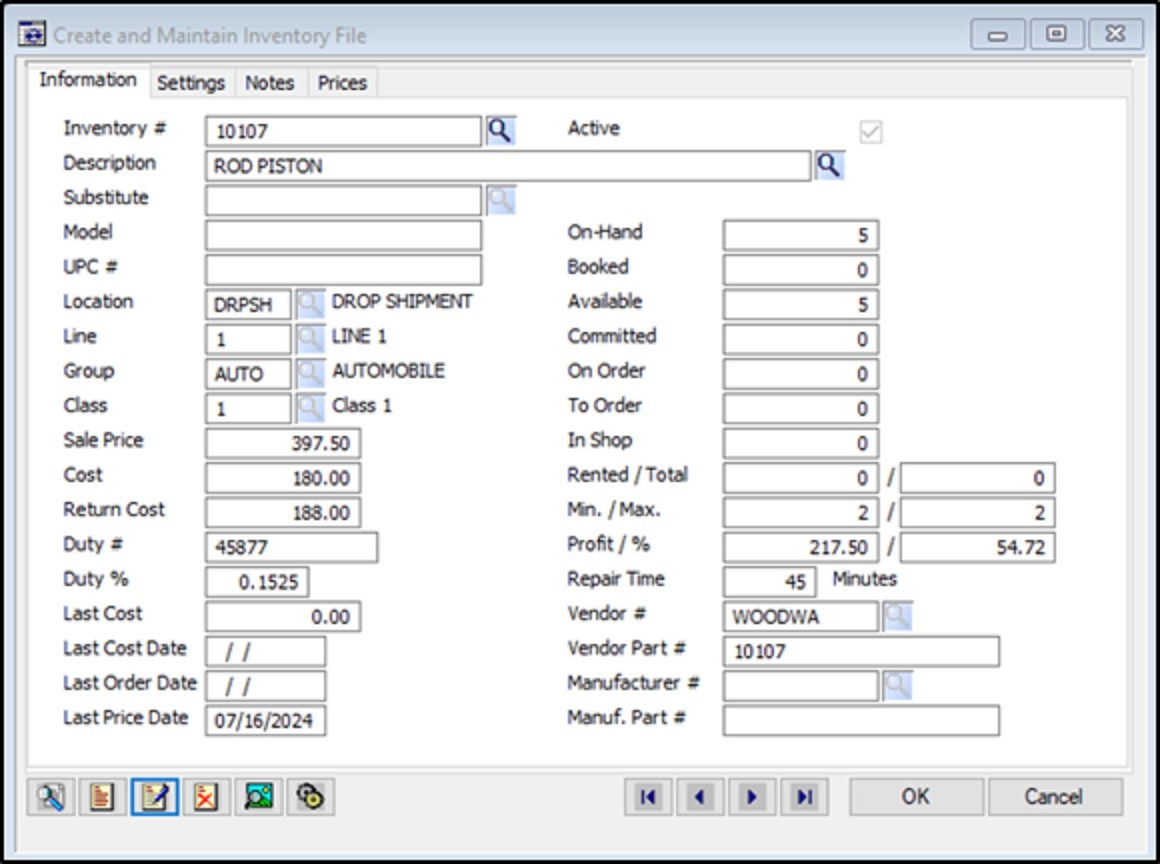Click the On Order quantity field
Screen dimensions: 1160x864
pos(800,374)
